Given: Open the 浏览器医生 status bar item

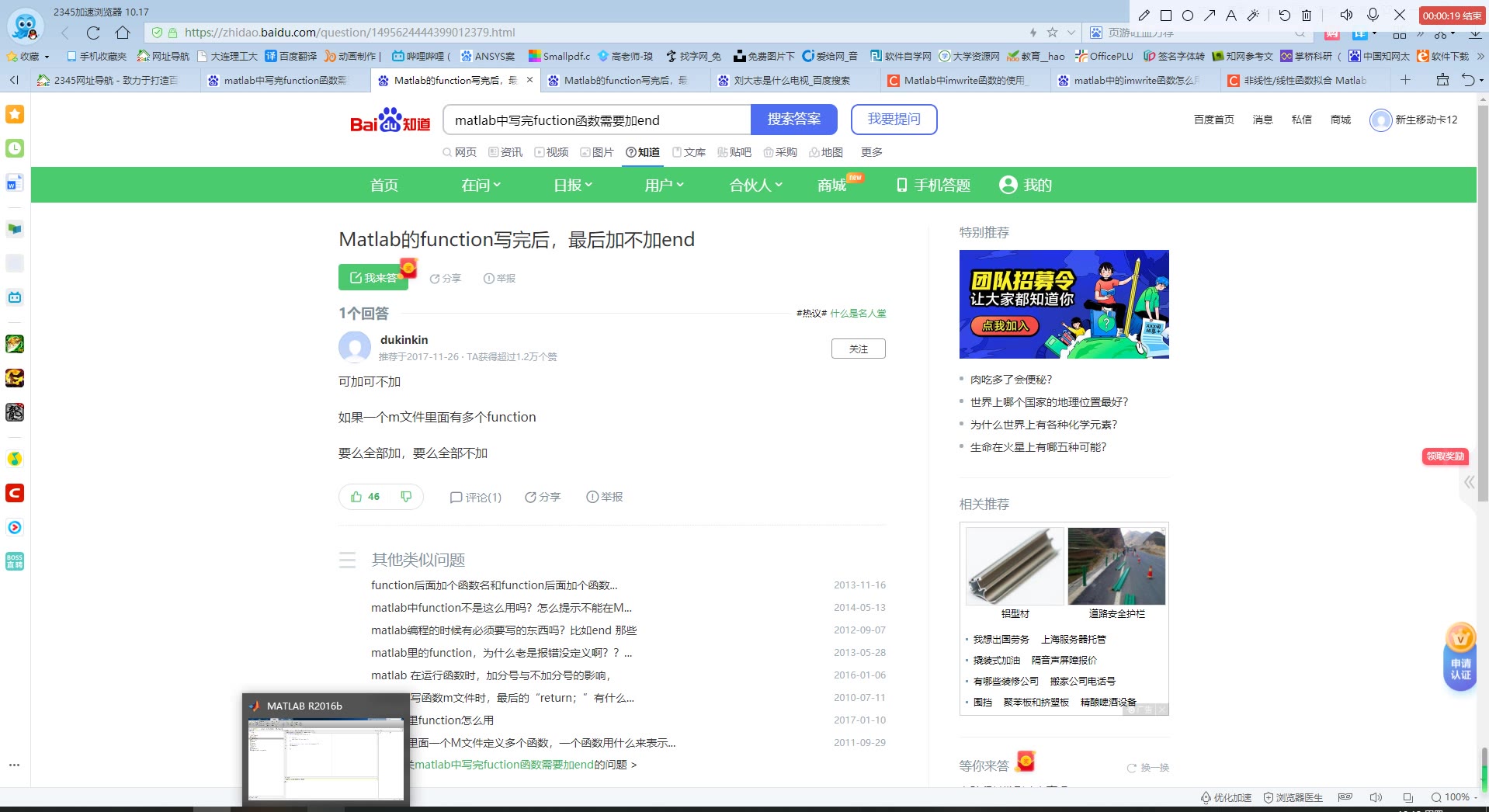Looking at the screenshot, I should (x=1293, y=797).
